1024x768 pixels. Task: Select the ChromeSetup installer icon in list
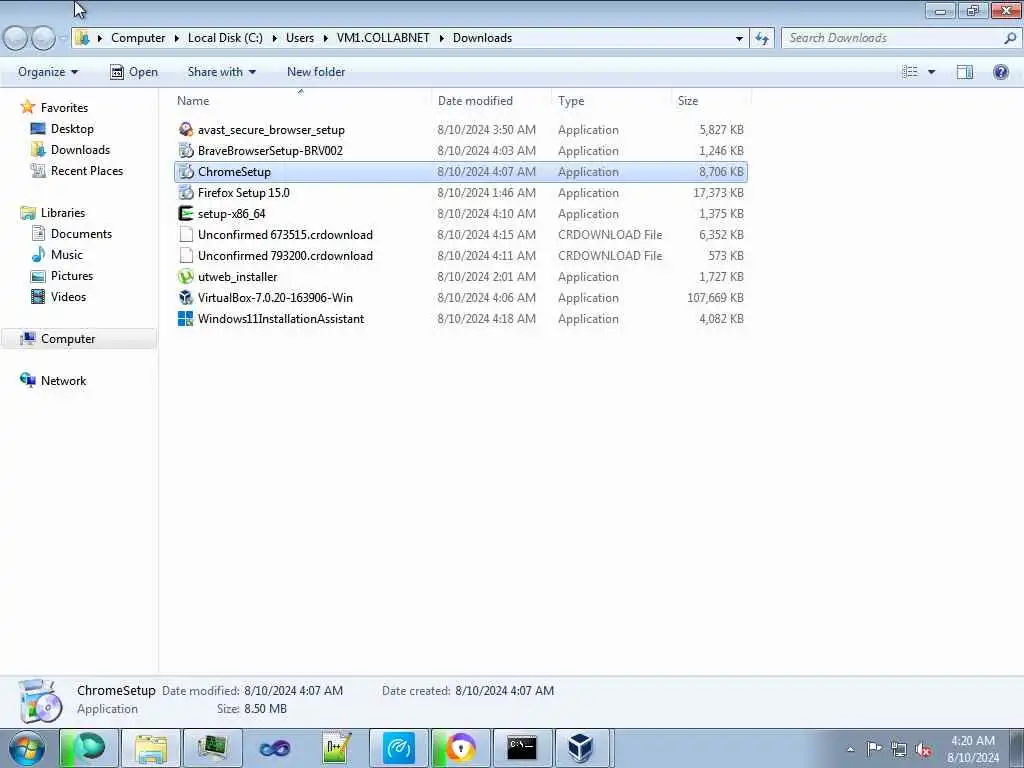tap(186, 172)
